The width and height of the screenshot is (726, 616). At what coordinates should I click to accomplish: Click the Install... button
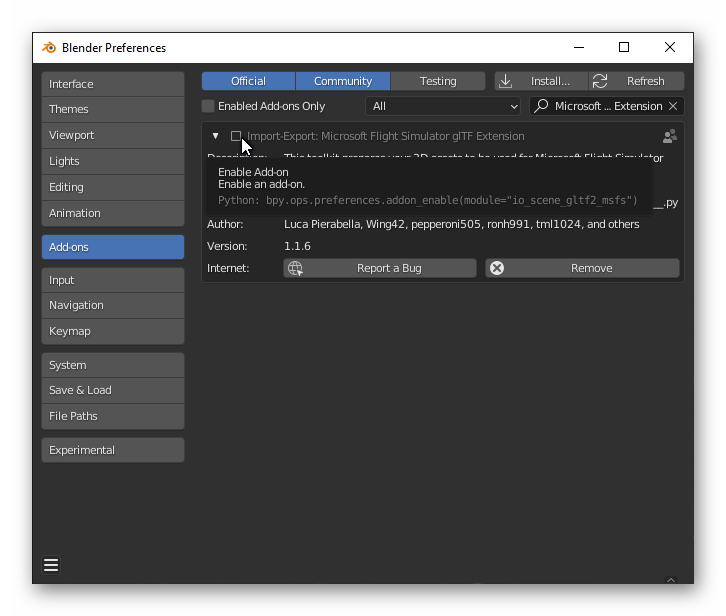pyautogui.click(x=541, y=81)
